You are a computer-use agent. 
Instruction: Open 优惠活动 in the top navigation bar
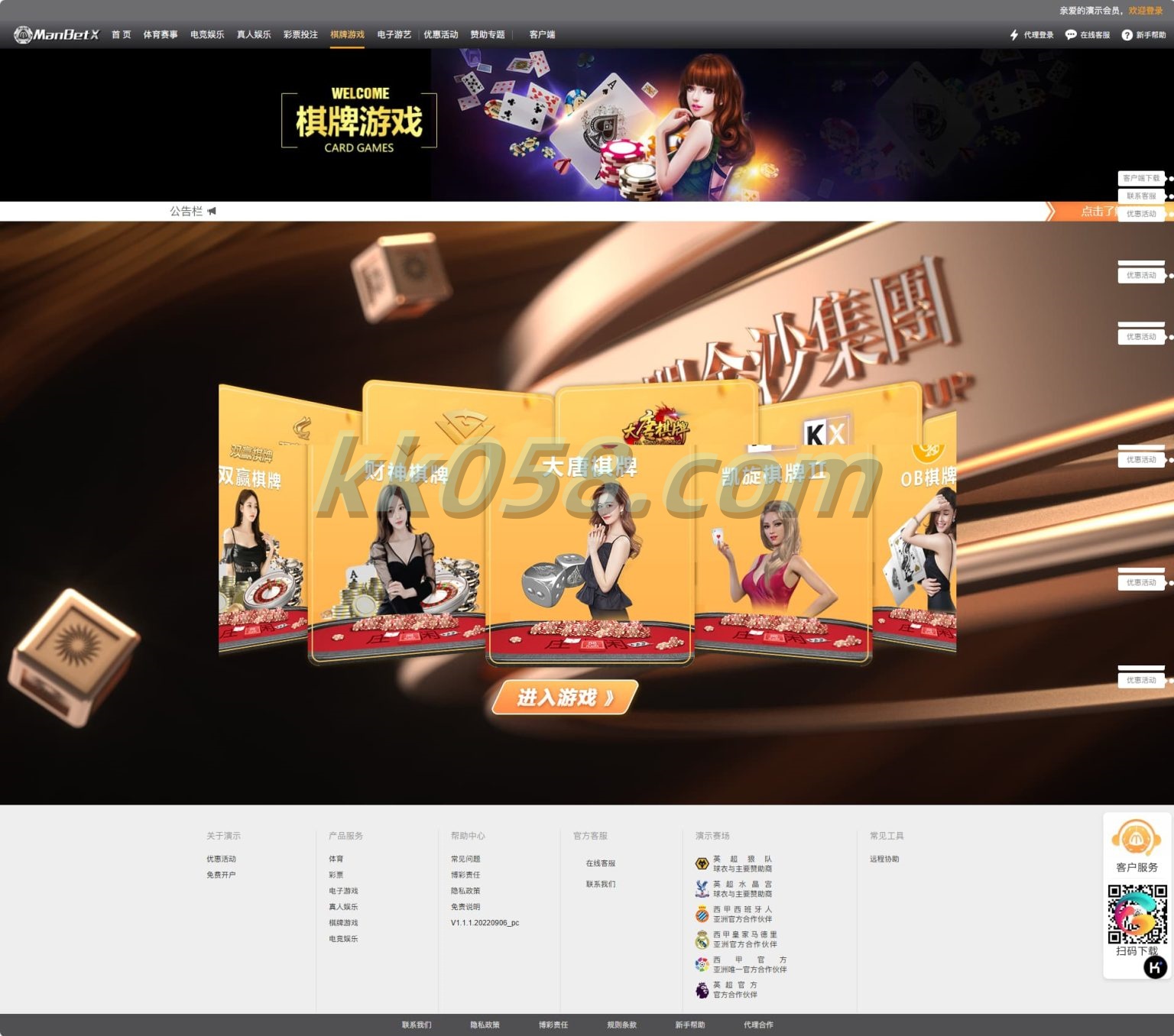click(x=441, y=35)
